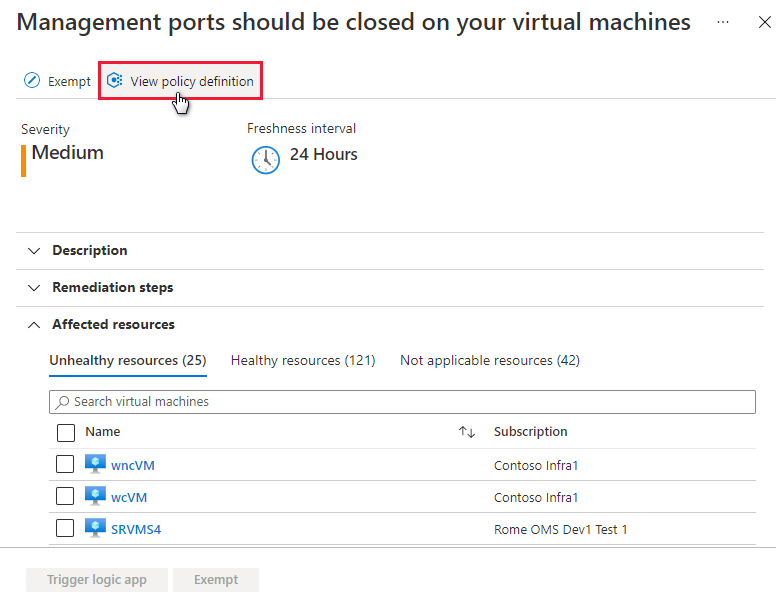
Task: Focus the Search virtual machines field
Action: click(x=402, y=402)
